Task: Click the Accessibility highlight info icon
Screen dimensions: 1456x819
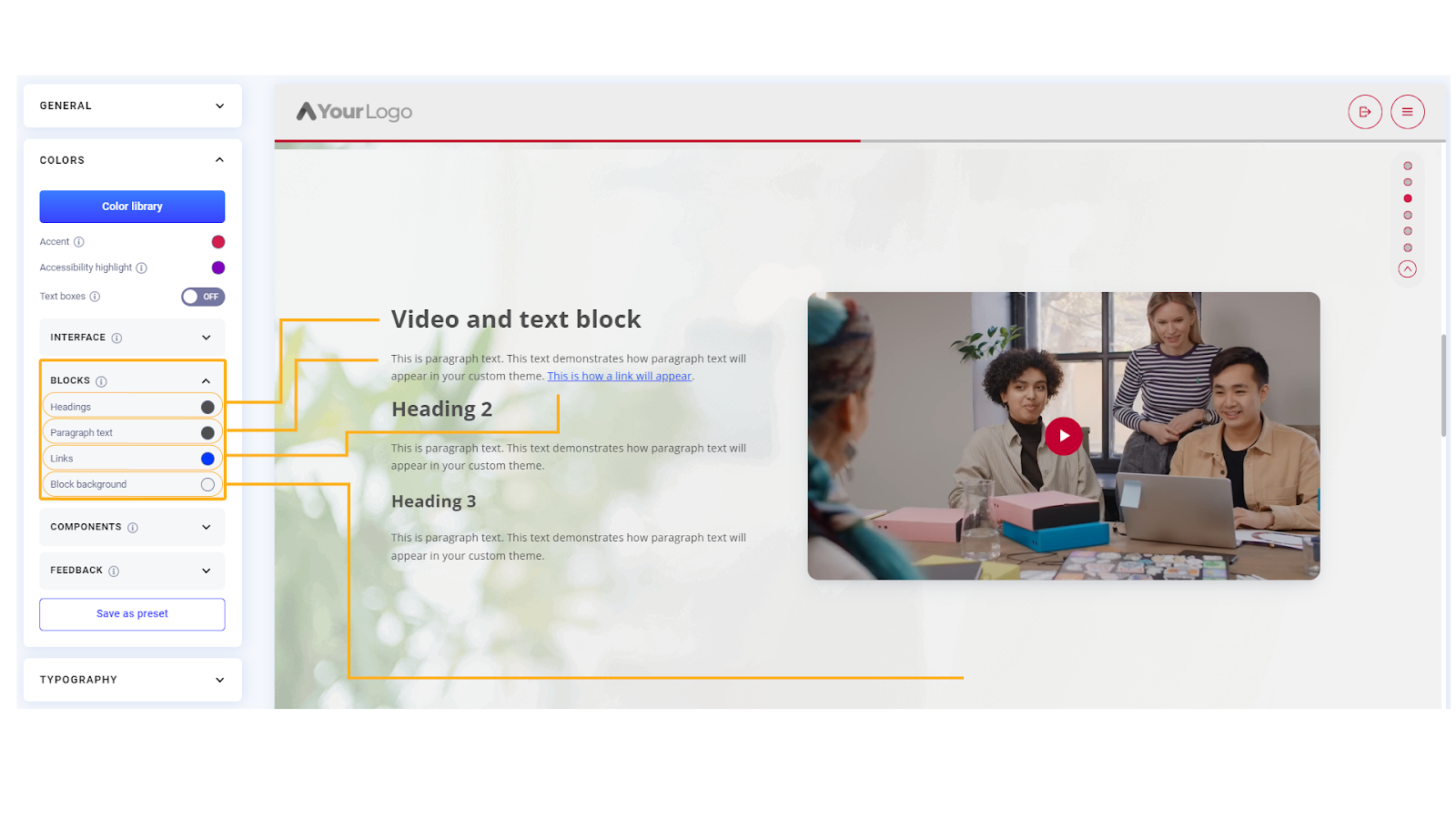Action: 141,268
